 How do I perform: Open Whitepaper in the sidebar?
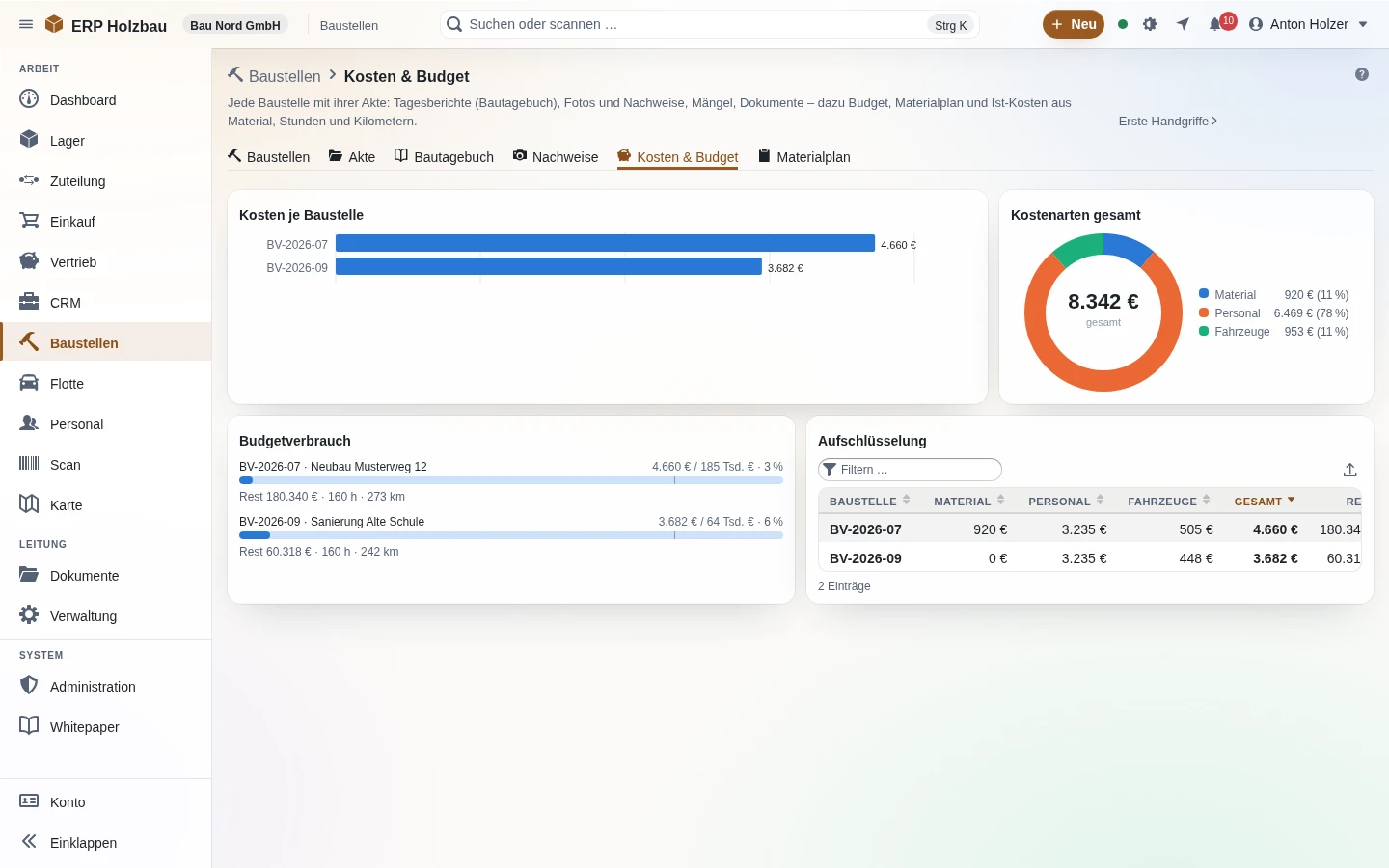tap(106, 726)
